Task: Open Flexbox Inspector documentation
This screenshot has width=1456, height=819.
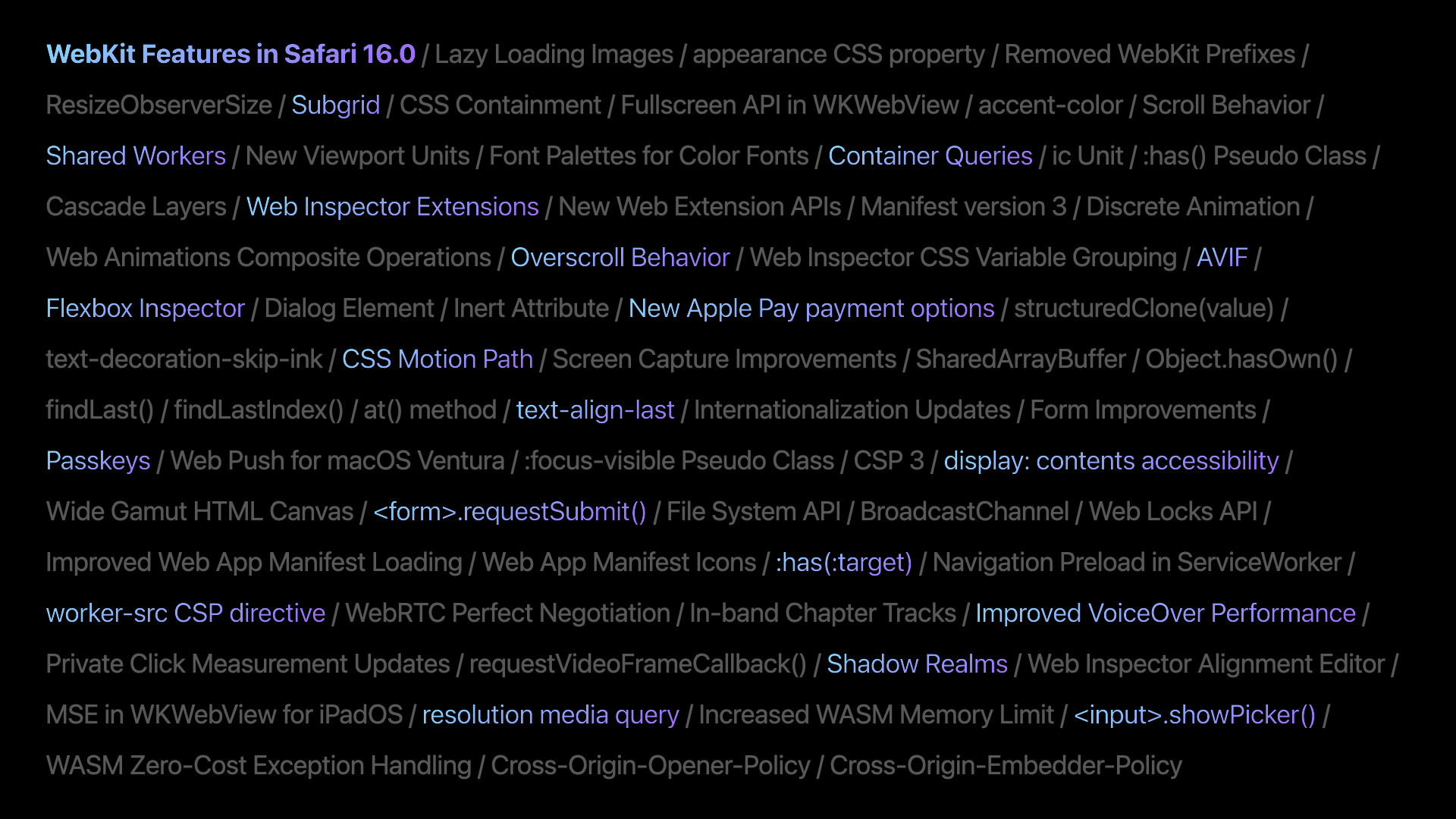Action: click(145, 308)
